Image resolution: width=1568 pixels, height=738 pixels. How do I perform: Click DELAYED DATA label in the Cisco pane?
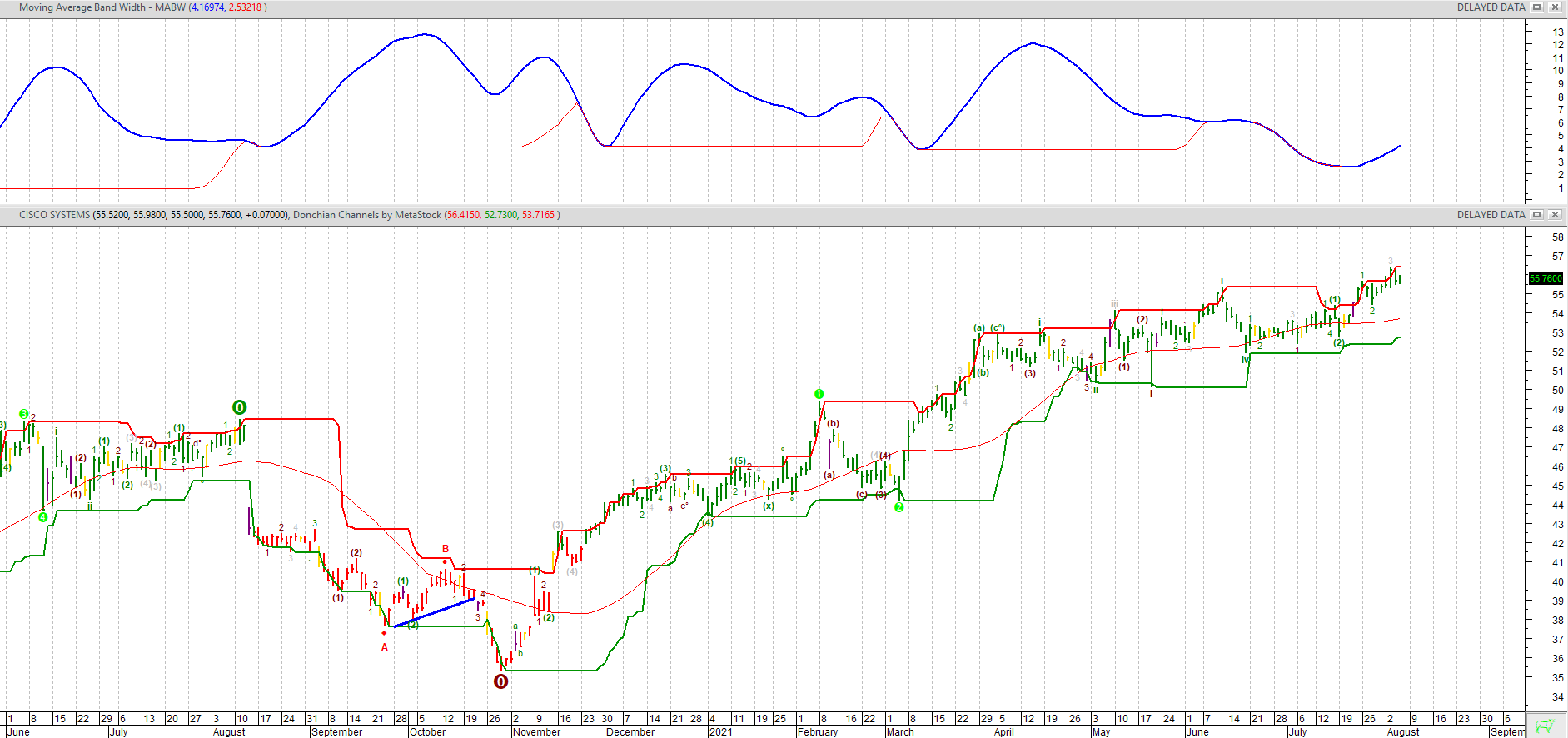click(x=1491, y=215)
